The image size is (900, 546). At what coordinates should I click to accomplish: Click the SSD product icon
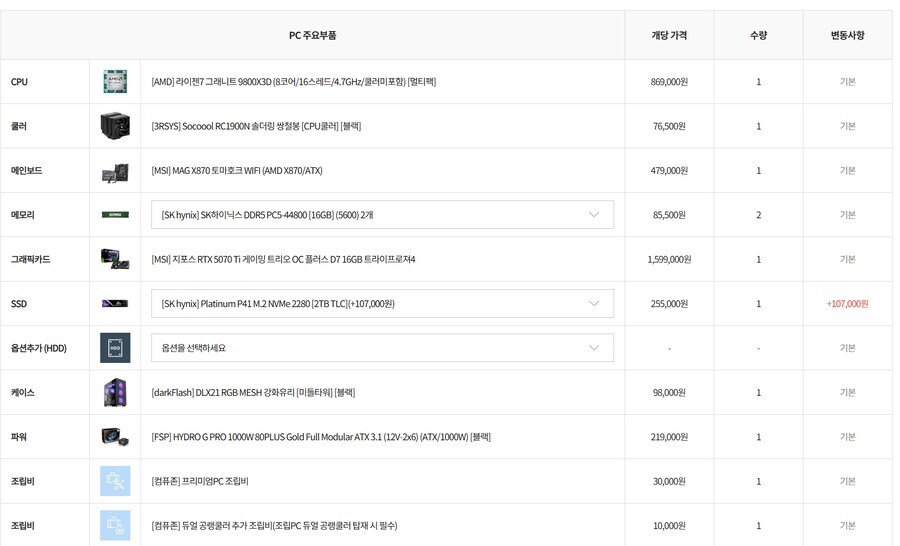click(115, 303)
